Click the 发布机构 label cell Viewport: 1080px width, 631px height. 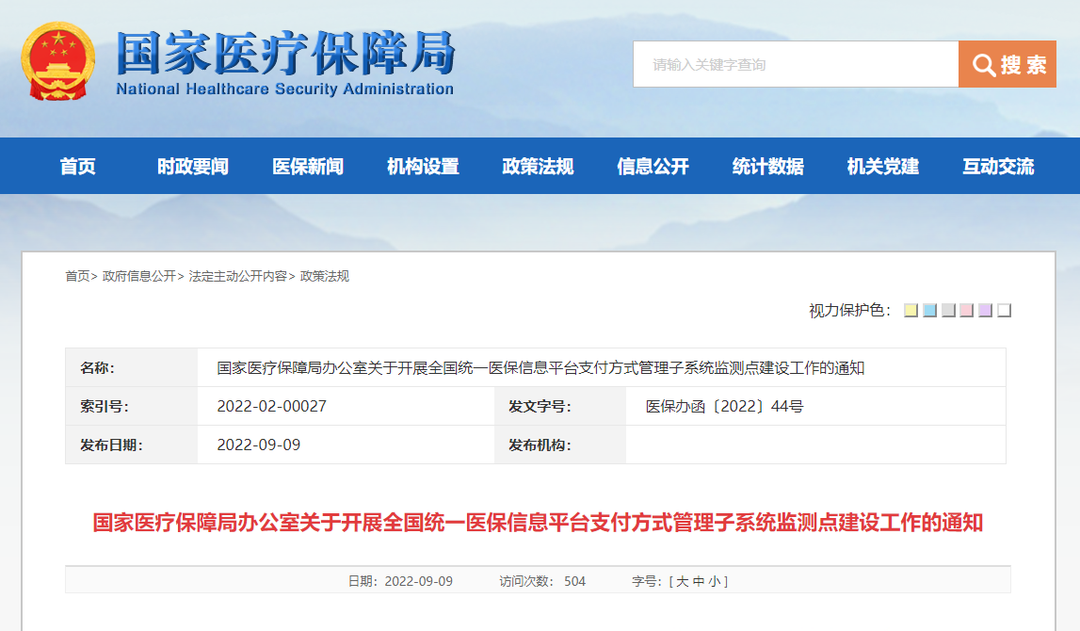coord(560,445)
